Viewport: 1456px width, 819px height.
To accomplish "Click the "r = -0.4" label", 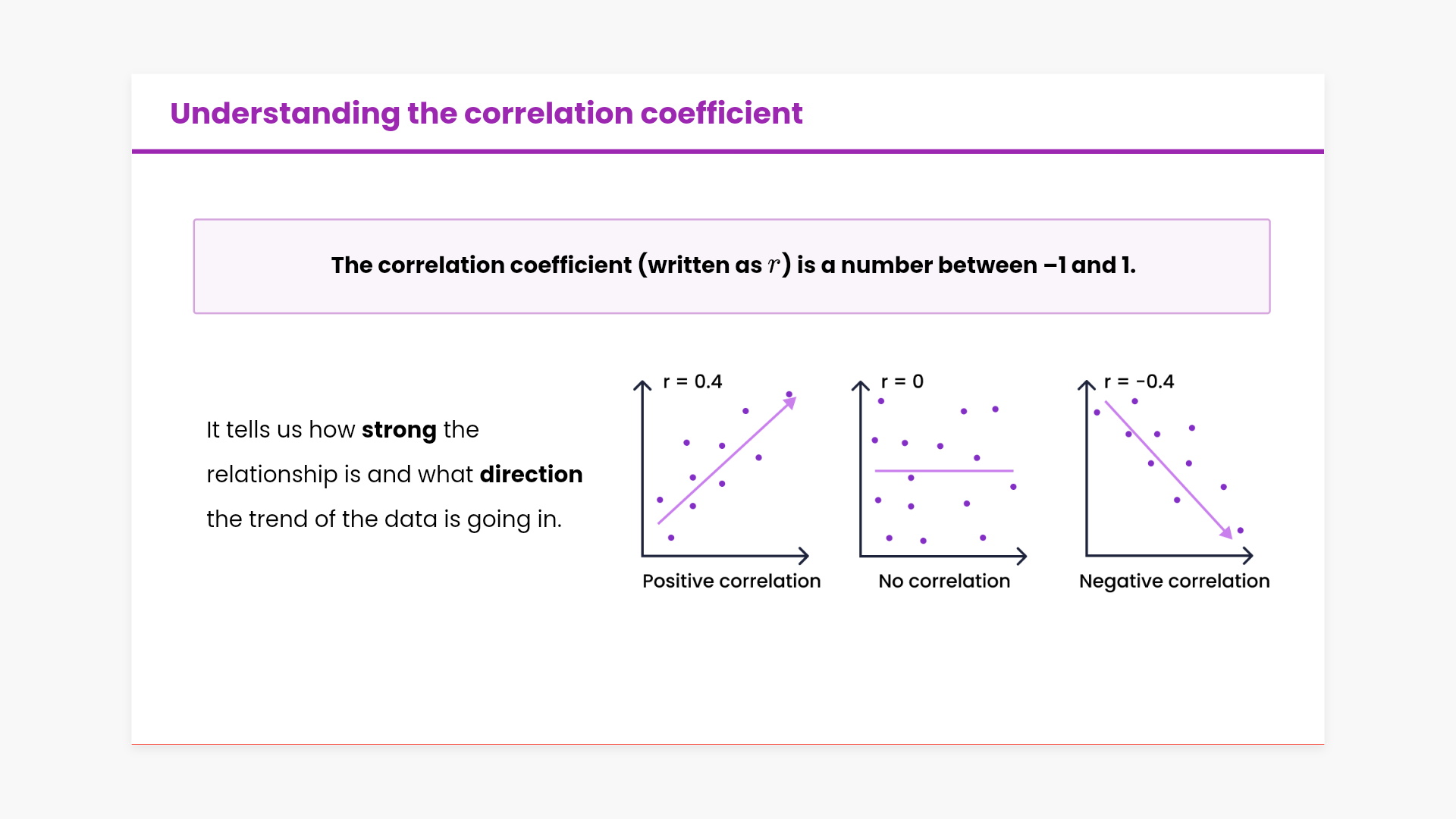I will (x=1138, y=381).
